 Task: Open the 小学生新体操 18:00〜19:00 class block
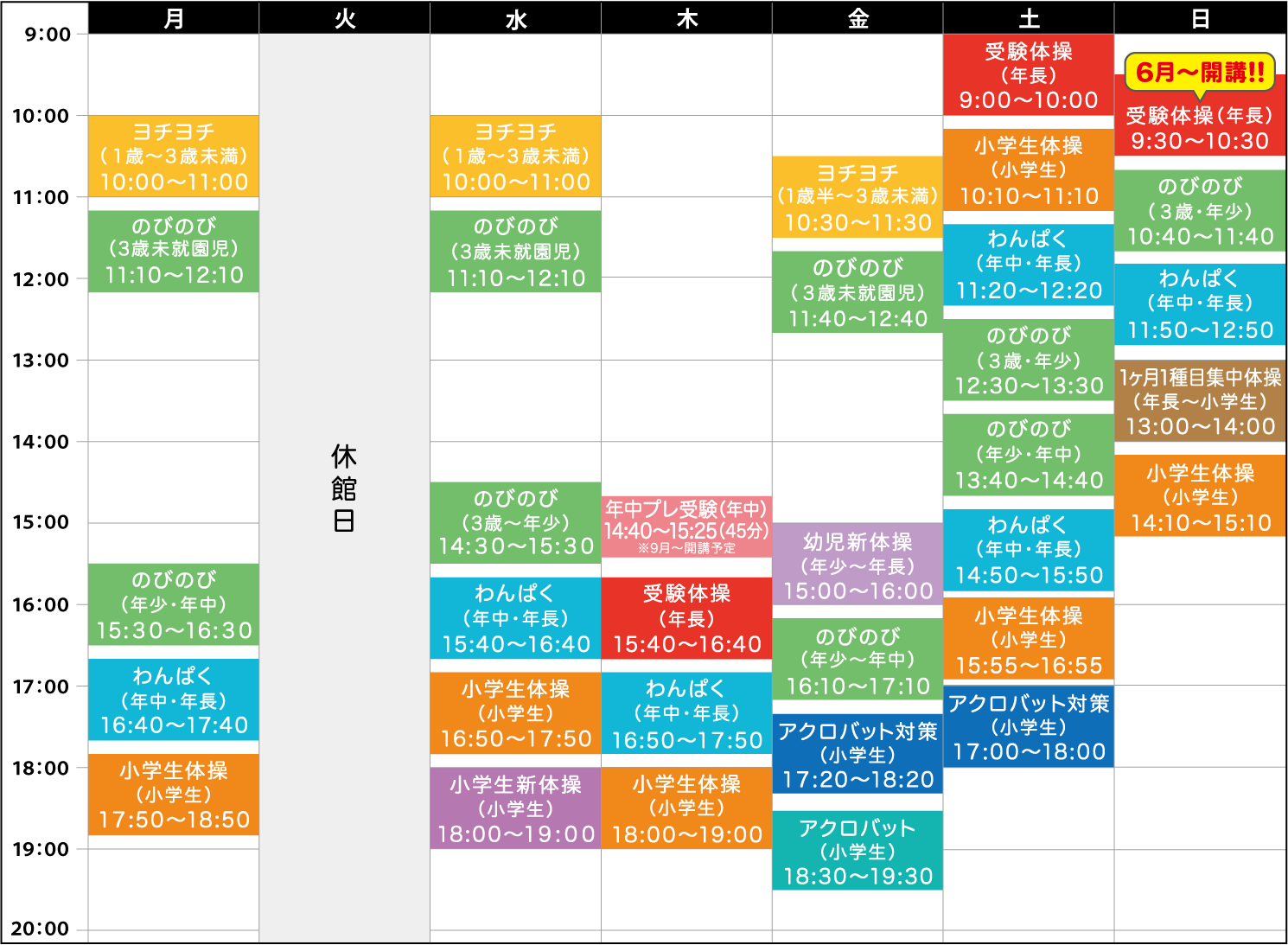click(516, 808)
